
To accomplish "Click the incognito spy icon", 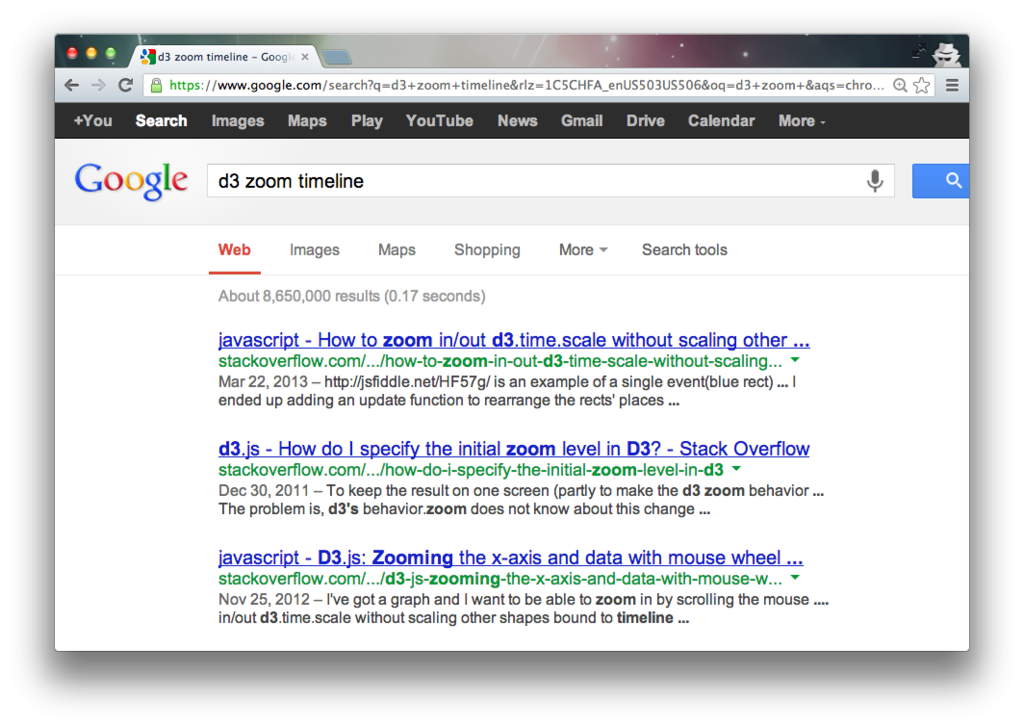I will pyautogui.click(x=946, y=54).
